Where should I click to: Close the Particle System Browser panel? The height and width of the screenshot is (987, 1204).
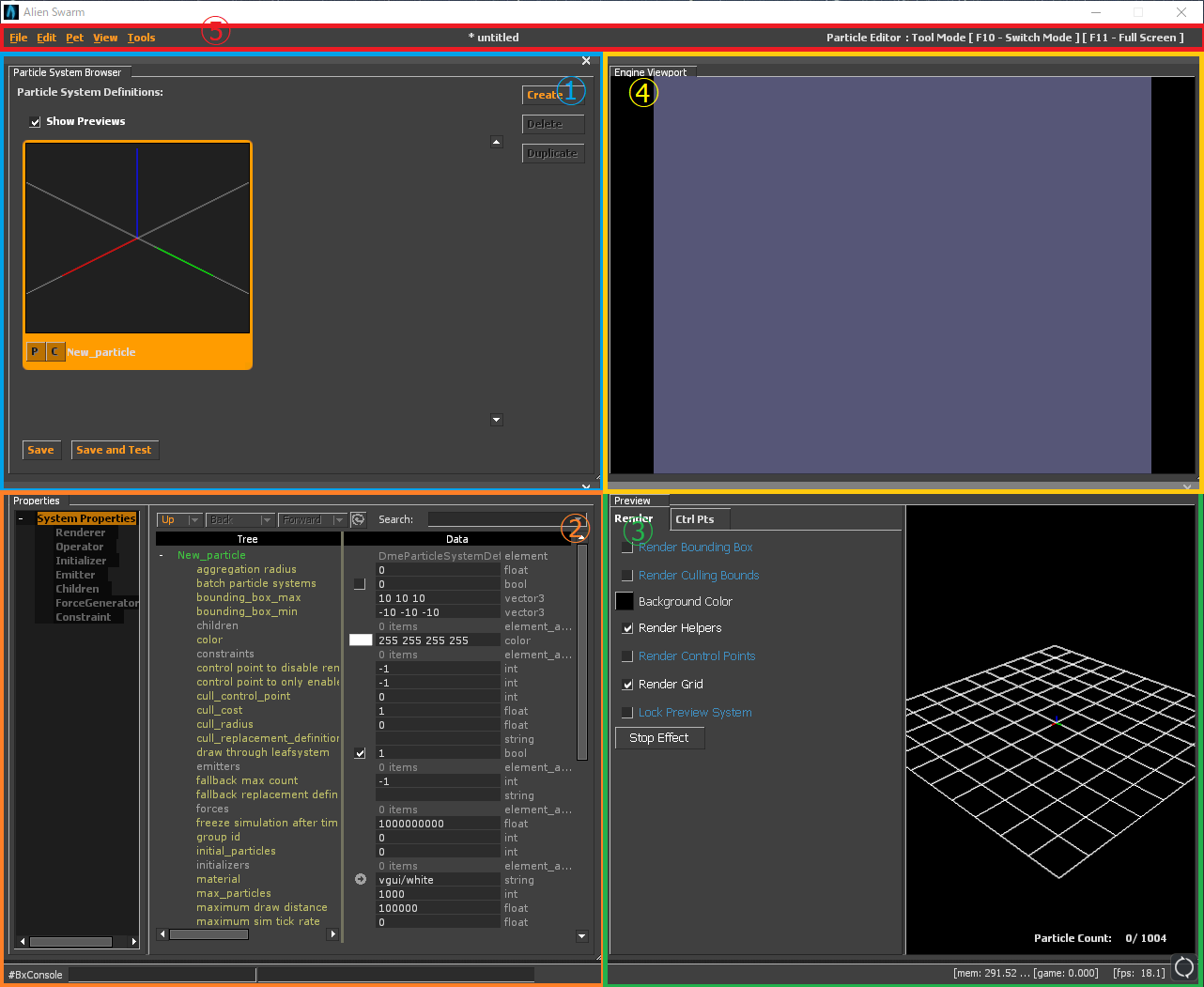(586, 61)
